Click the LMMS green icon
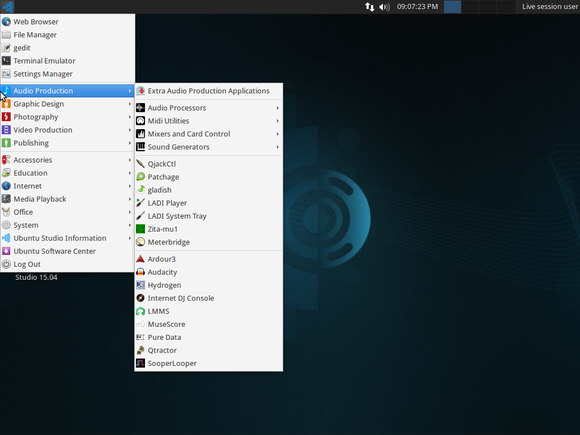Viewport: 580px width, 435px height. click(x=140, y=311)
